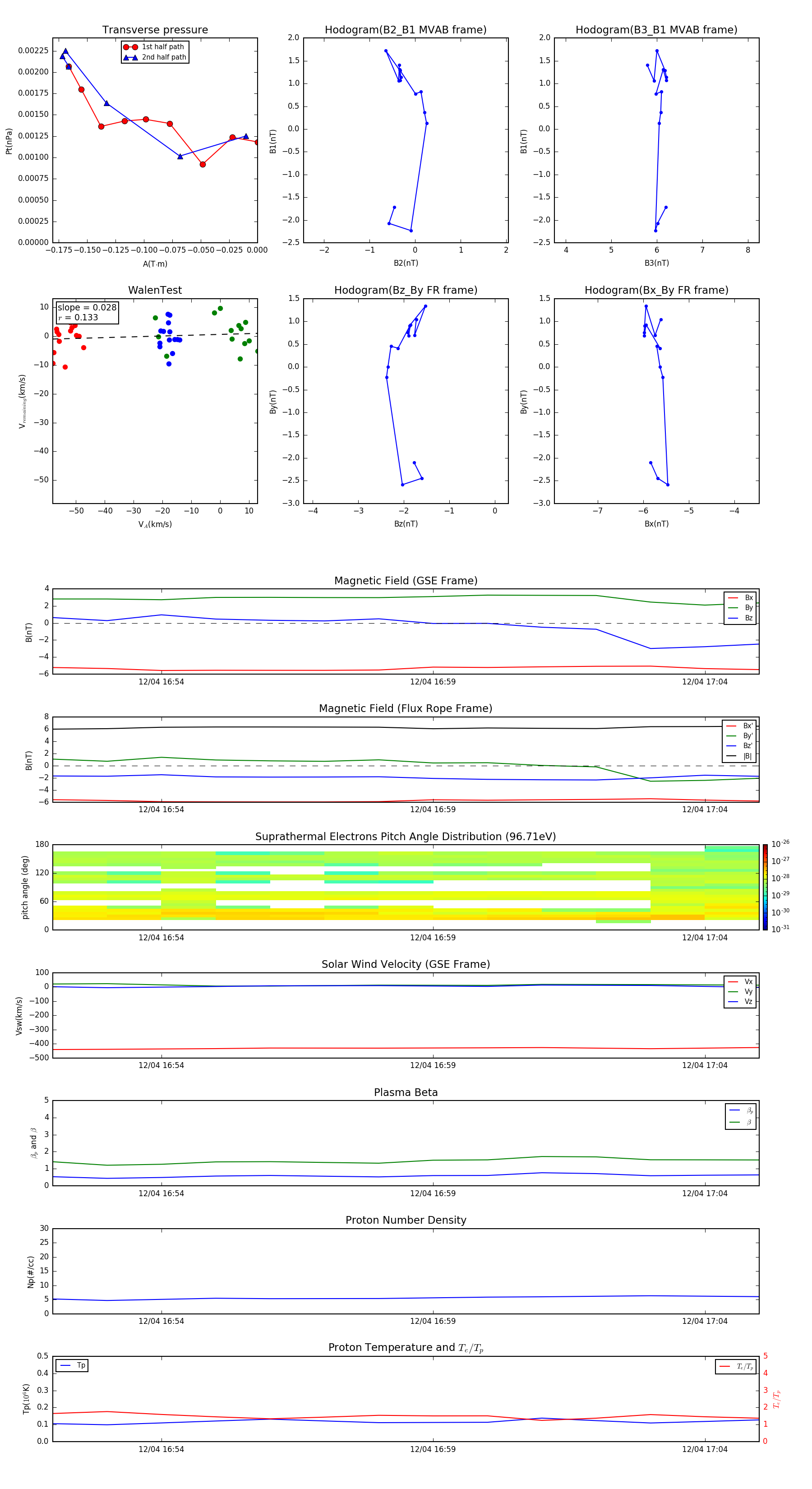
Task: Click the 'pitch angle (deg)' y-axis label
Action: 25,887
